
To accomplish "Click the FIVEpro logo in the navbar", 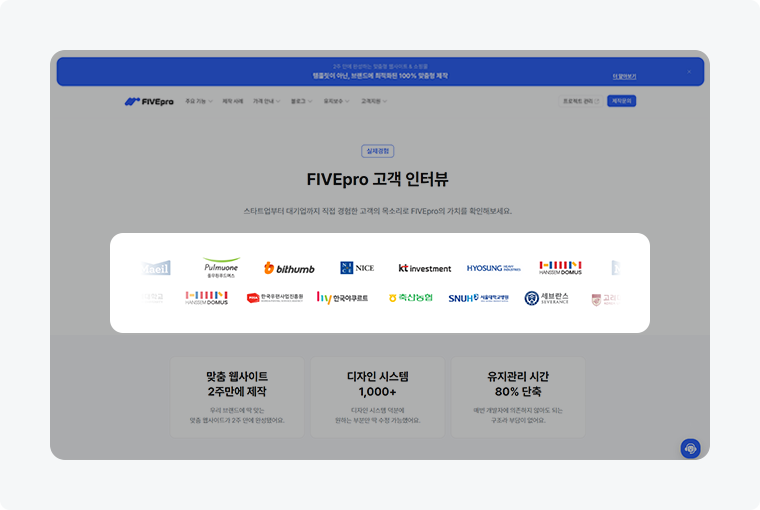I will coord(149,101).
